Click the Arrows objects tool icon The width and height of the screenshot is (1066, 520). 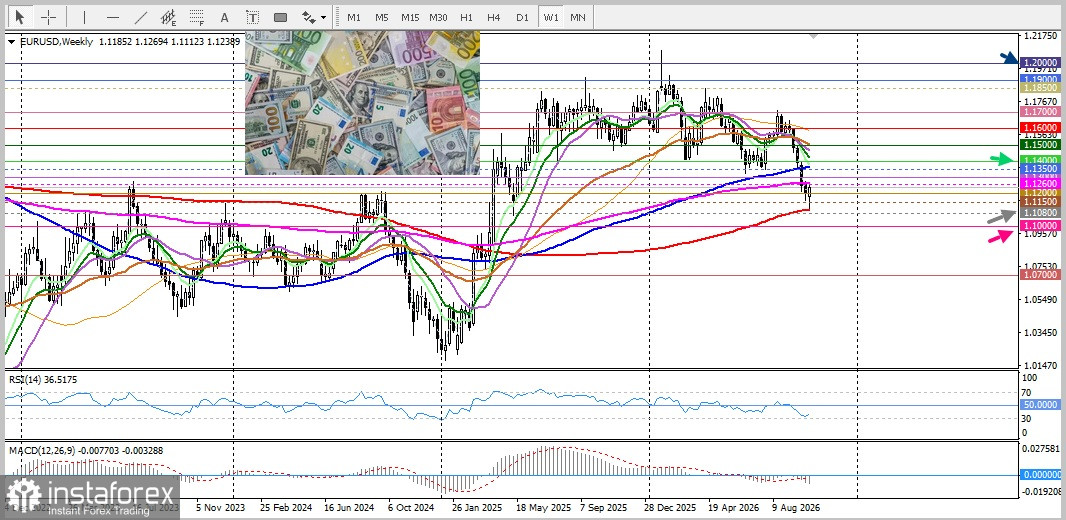tap(309, 17)
